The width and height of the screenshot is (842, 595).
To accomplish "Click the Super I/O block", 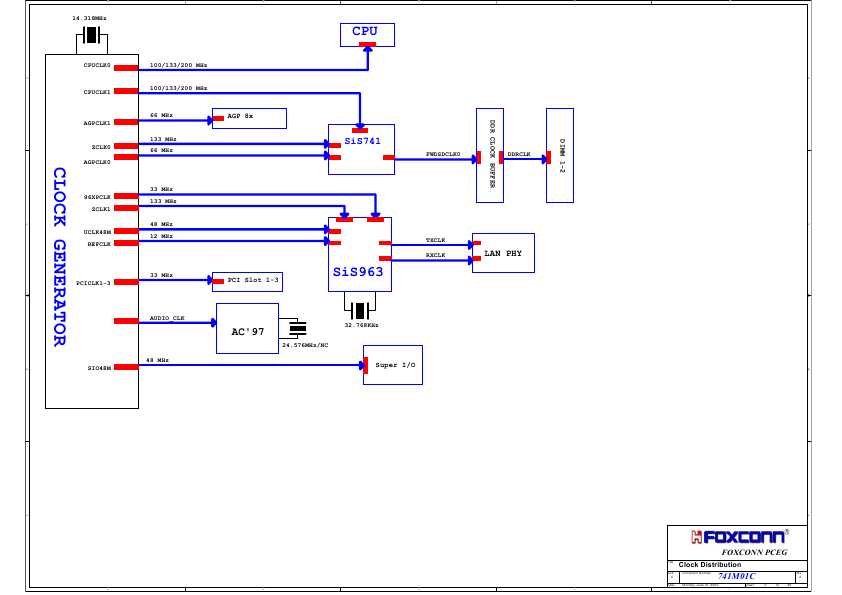I will coord(393,365).
